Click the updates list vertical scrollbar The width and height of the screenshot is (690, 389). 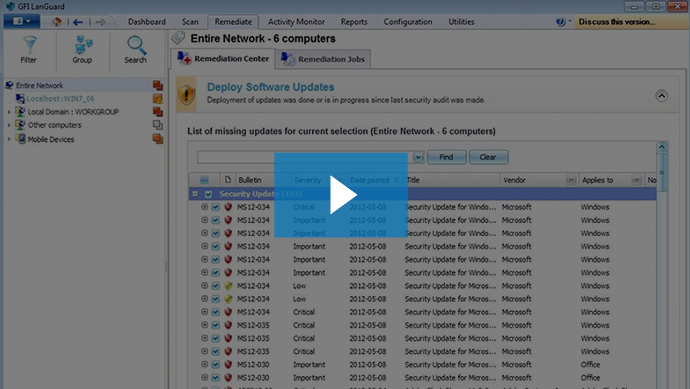[x=661, y=172]
